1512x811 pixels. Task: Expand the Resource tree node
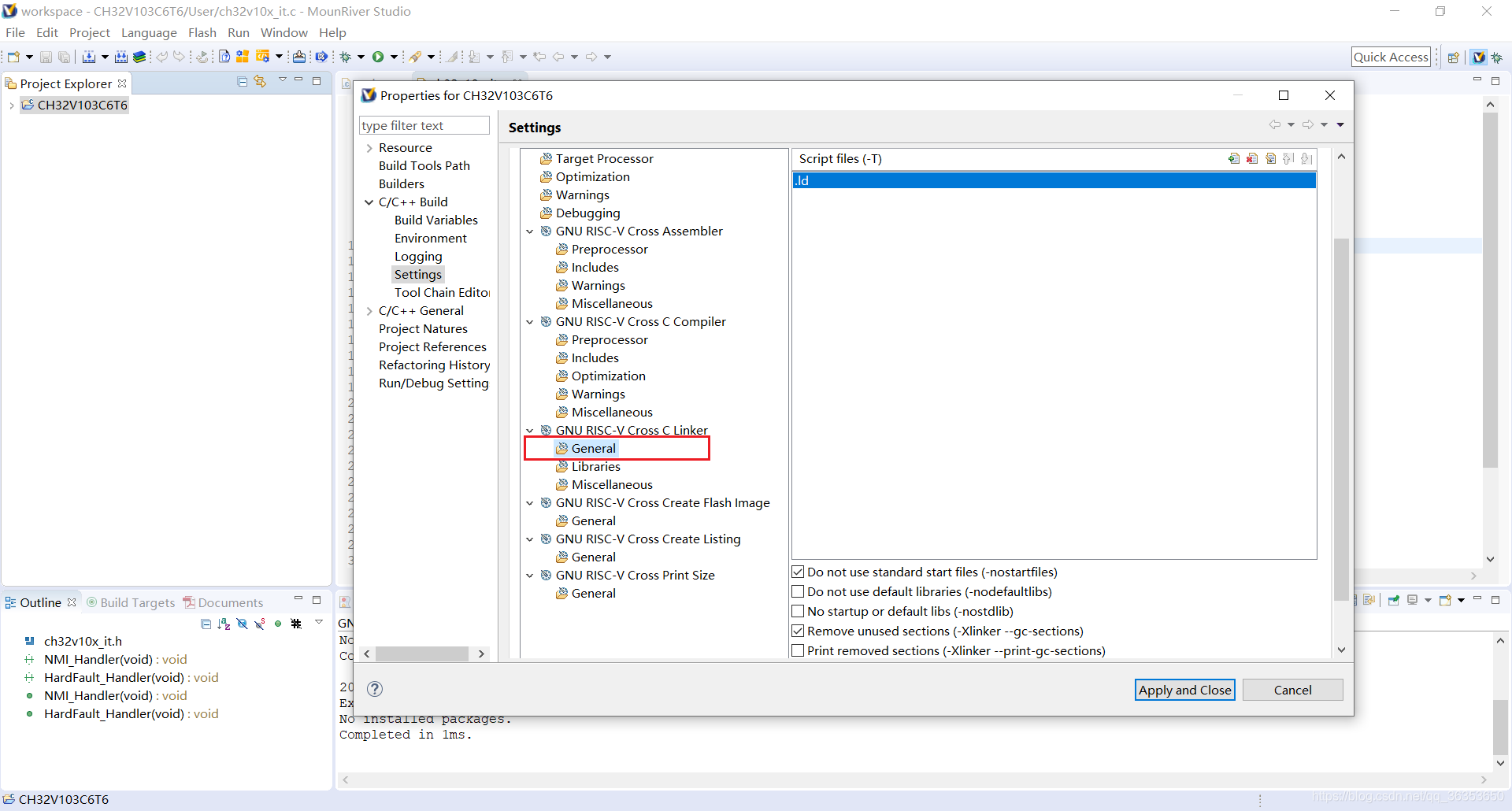tap(369, 148)
